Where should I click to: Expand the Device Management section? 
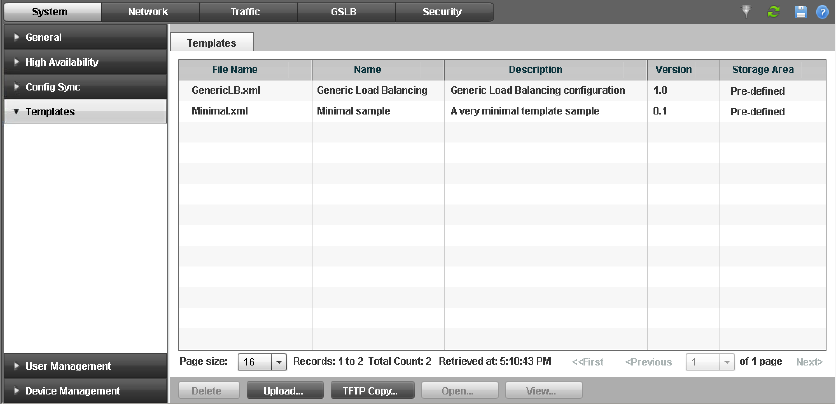click(83, 391)
